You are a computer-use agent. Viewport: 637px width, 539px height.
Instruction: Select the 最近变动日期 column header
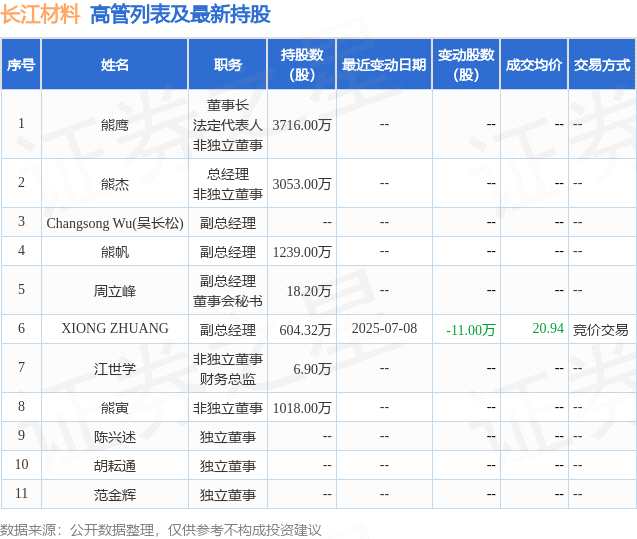(x=384, y=65)
